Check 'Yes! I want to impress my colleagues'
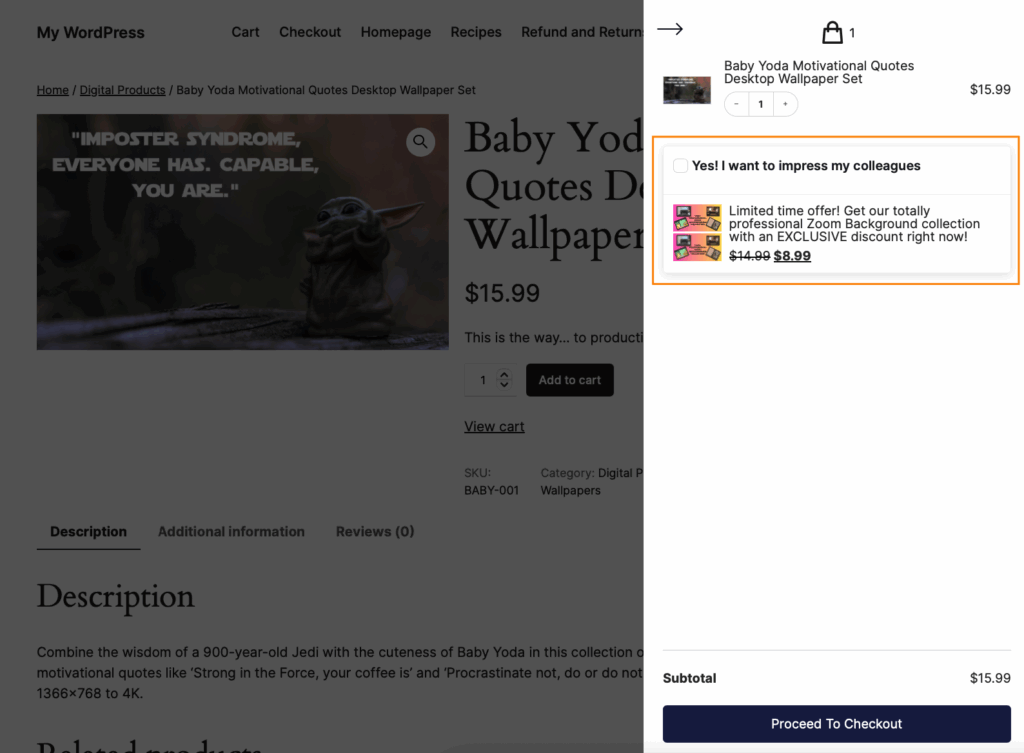The width and height of the screenshot is (1024, 753). (x=680, y=166)
